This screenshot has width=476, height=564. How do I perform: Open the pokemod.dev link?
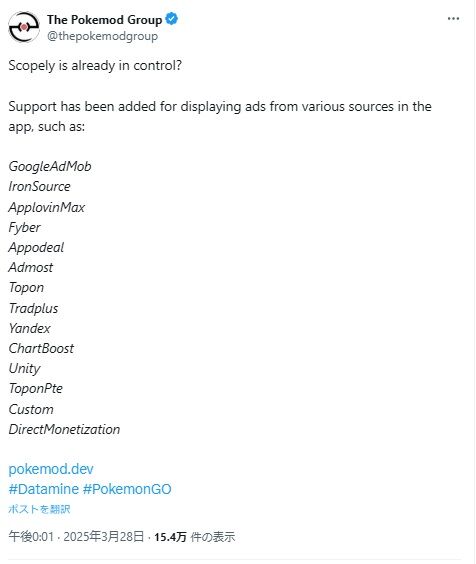[51, 469]
